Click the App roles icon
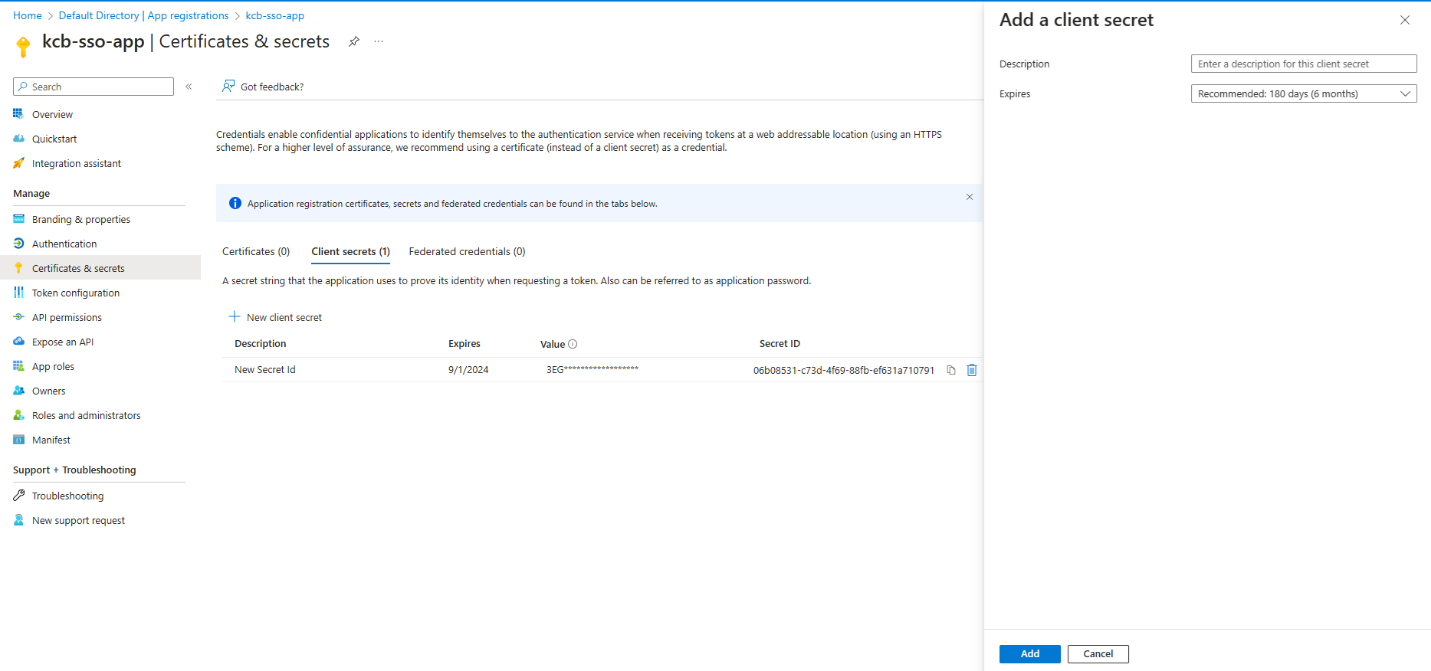This screenshot has width=1431, height=671. coord(18,366)
